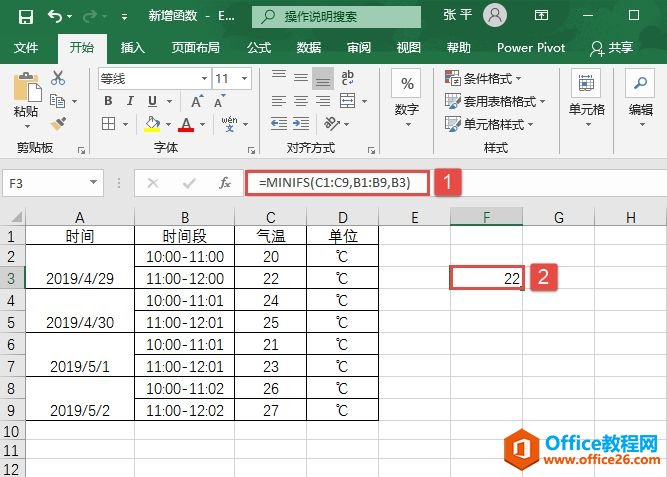Click the Wrap Text icon
The width and height of the screenshot is (667, 477).
click(x=348, y=78)
